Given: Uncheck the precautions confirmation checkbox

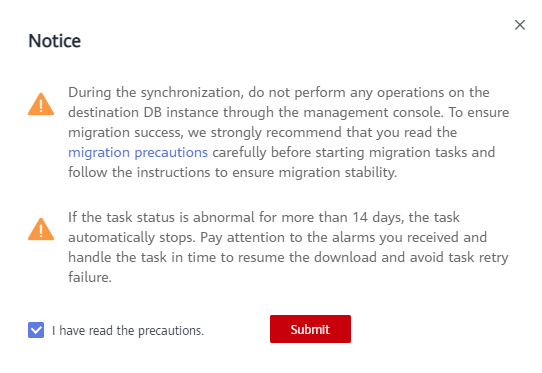Looking at the screenshot, I should click(36, 330).
